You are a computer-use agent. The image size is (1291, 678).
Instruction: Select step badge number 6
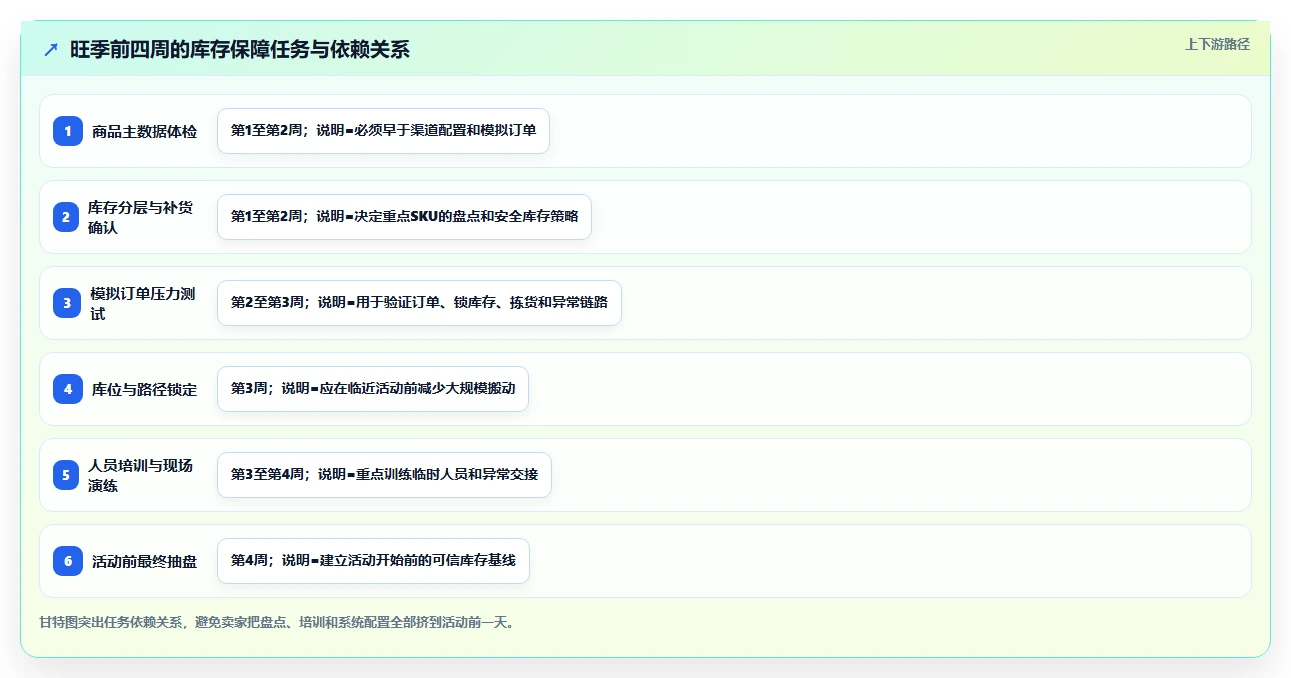(x=68, y=561)
